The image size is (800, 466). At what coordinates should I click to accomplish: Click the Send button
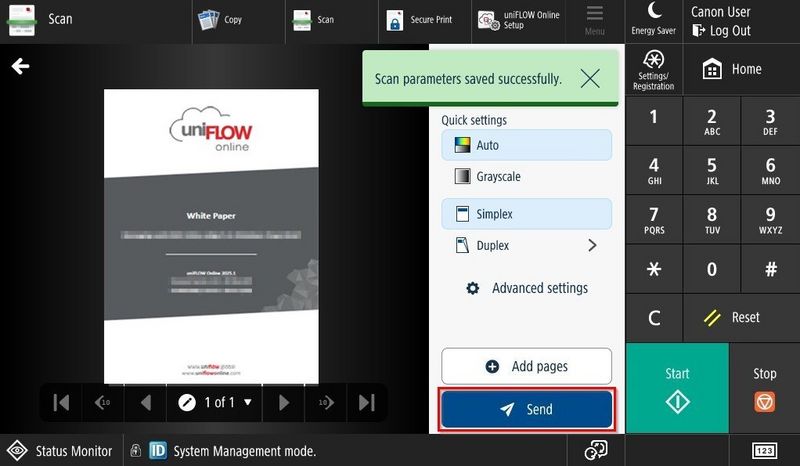526,409
